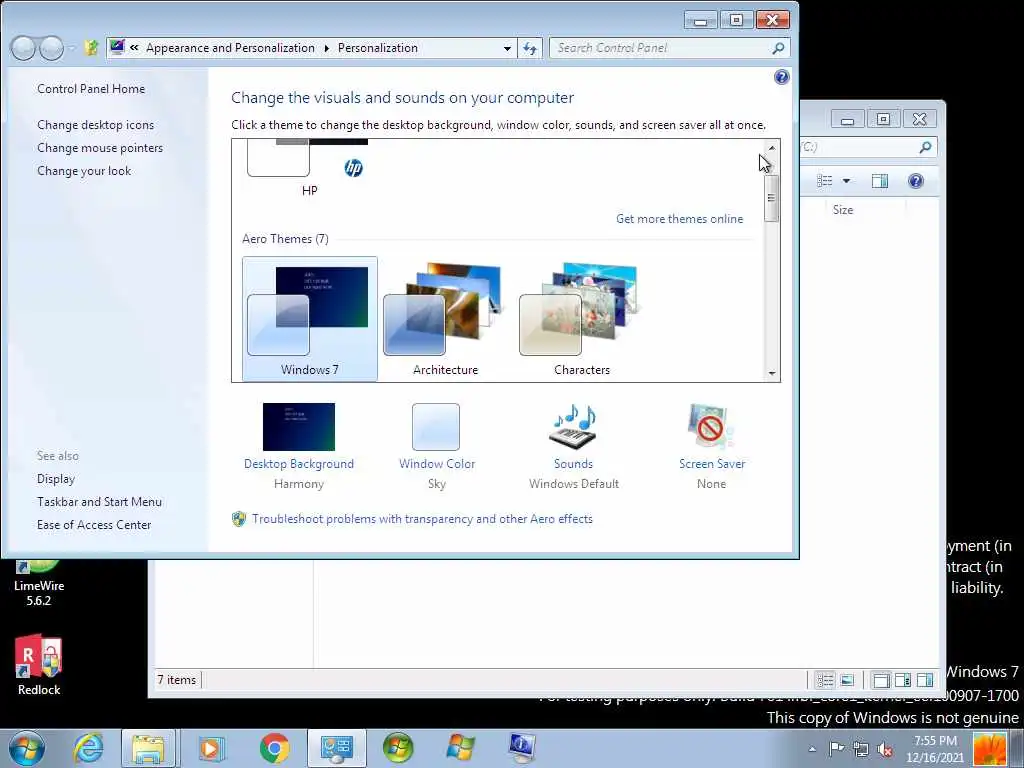The image size is (1024, 768).
Task: Select the Windows 7 Aero theme
Action: pyautogui.click(x=310, y=319)
